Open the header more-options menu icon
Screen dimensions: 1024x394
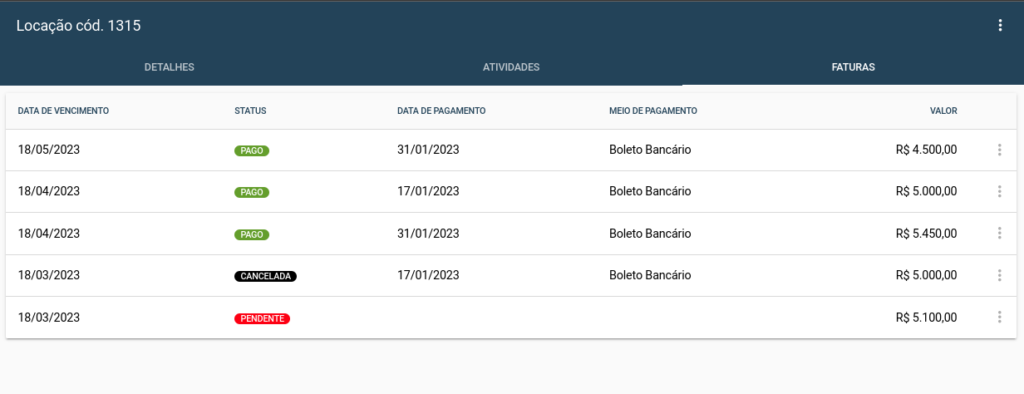click(999, 25)
